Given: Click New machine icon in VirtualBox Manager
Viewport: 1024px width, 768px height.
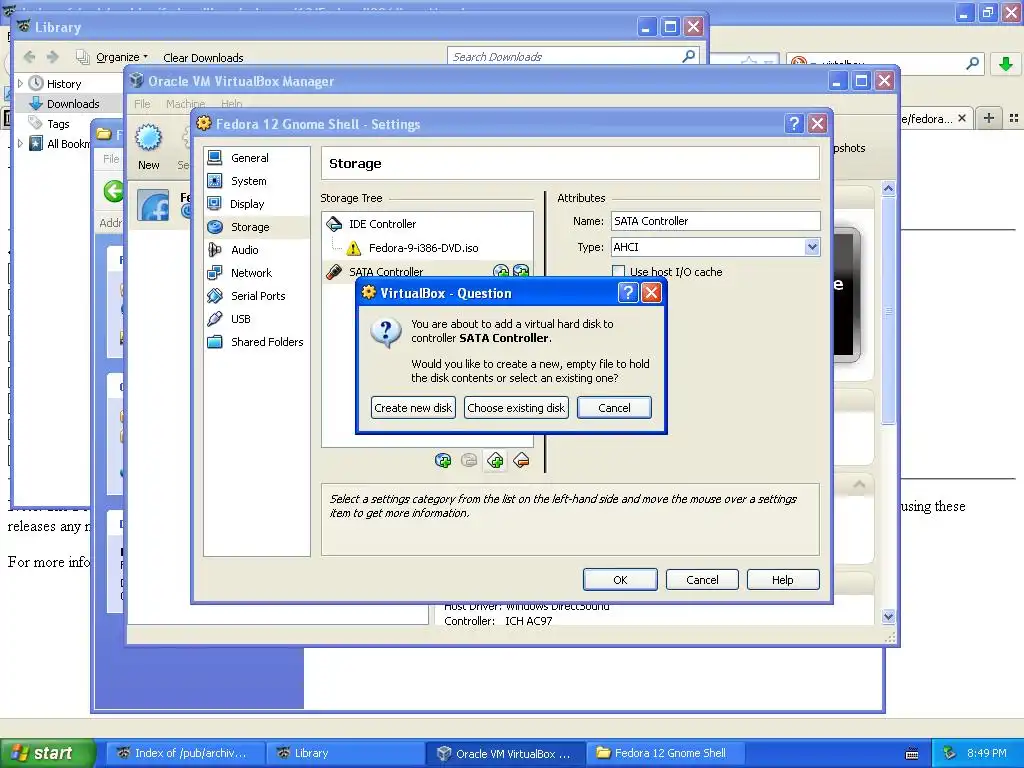Looking at the screenshot, I should click(148, 148).
